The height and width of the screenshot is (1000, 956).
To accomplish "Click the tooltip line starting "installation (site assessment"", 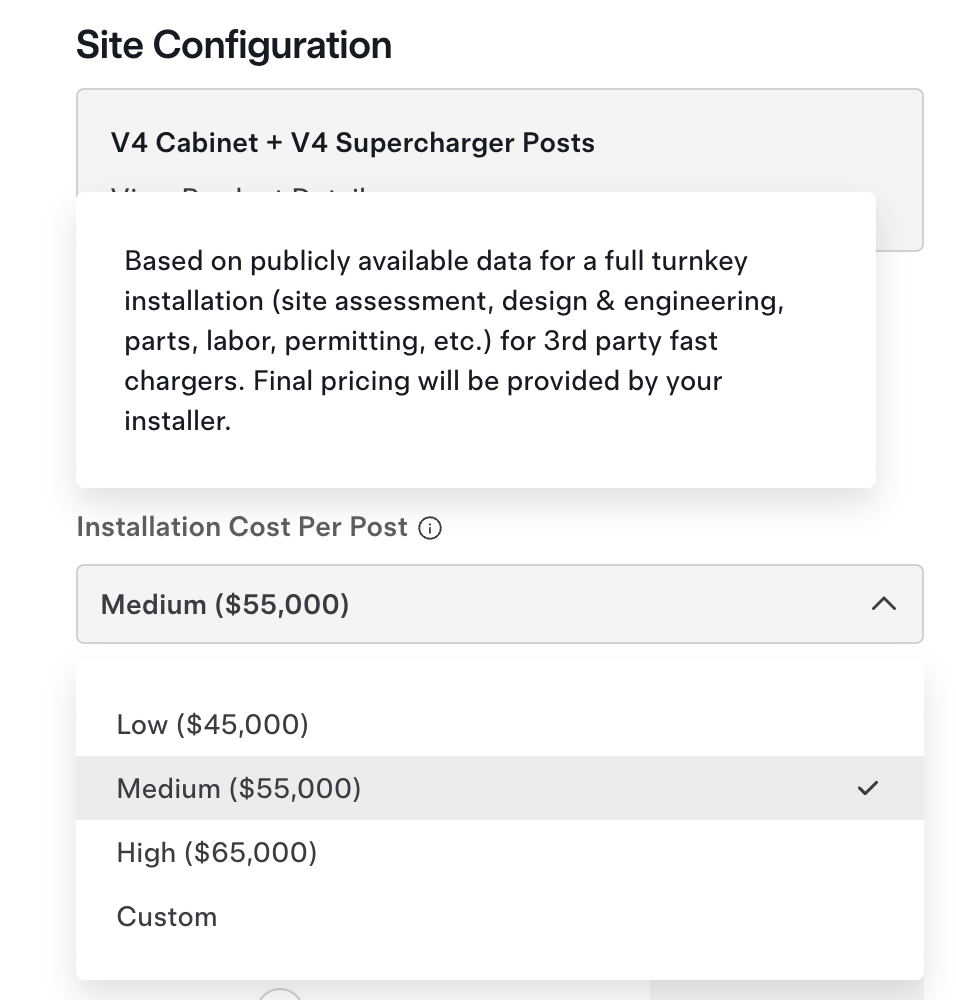I will [454, 301].
